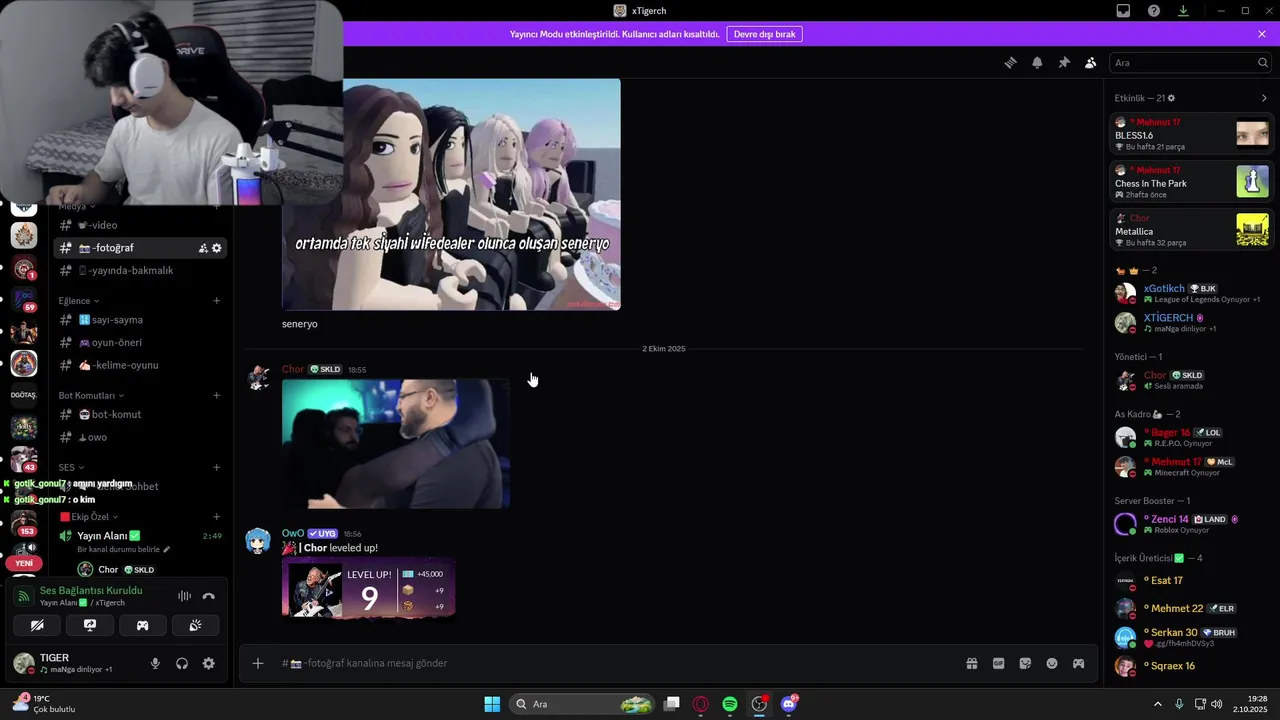Open the video channel
The width and height of the screenshot is (1280, 720).
pyautogui.click(x=140, y=225)
